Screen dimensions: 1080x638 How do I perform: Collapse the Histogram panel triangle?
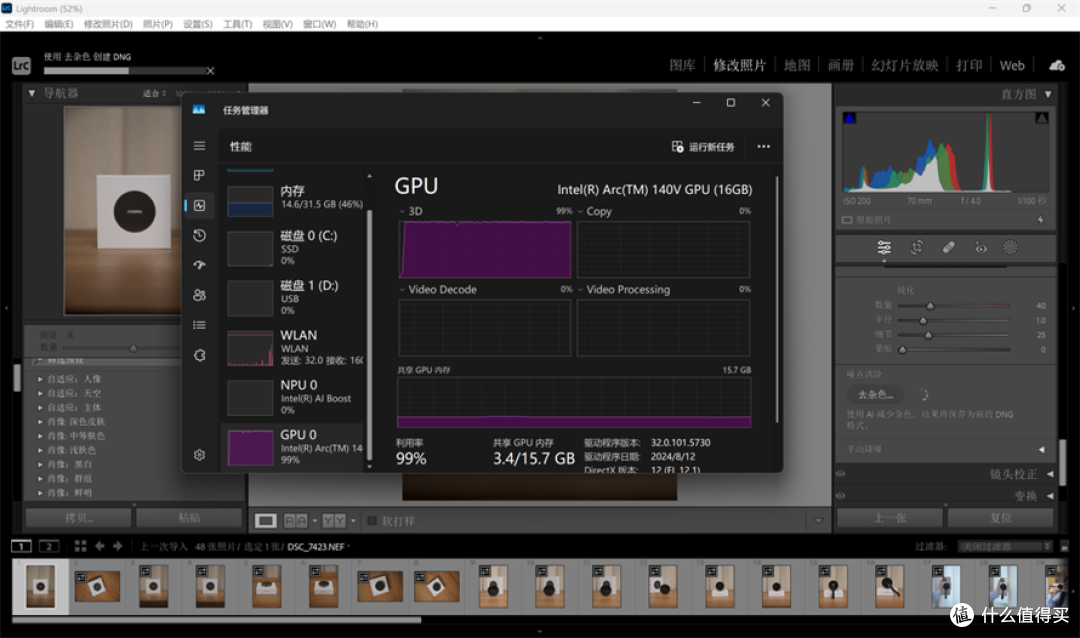point(1048,94)
